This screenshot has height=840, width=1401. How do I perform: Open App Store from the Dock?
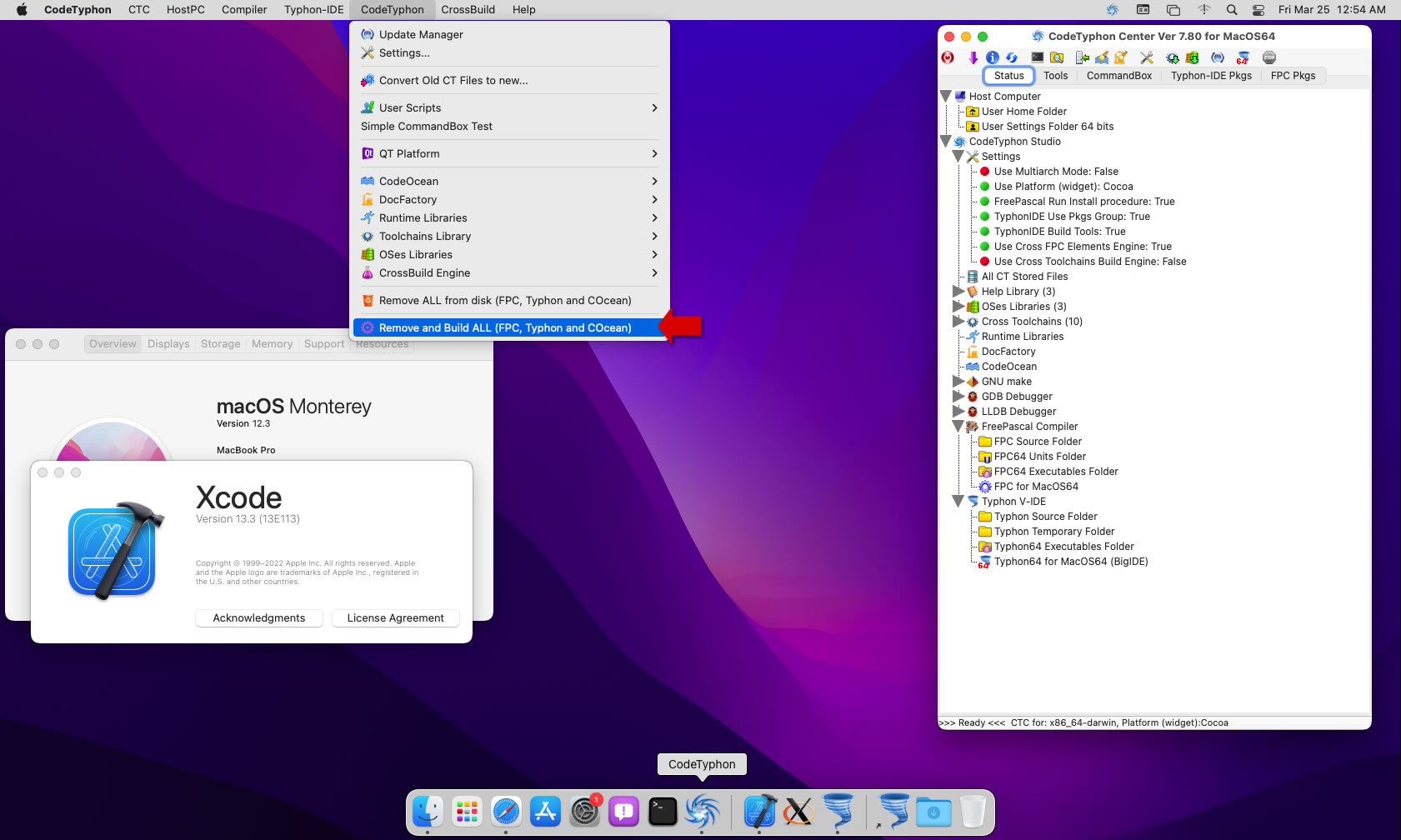[545, 811]
